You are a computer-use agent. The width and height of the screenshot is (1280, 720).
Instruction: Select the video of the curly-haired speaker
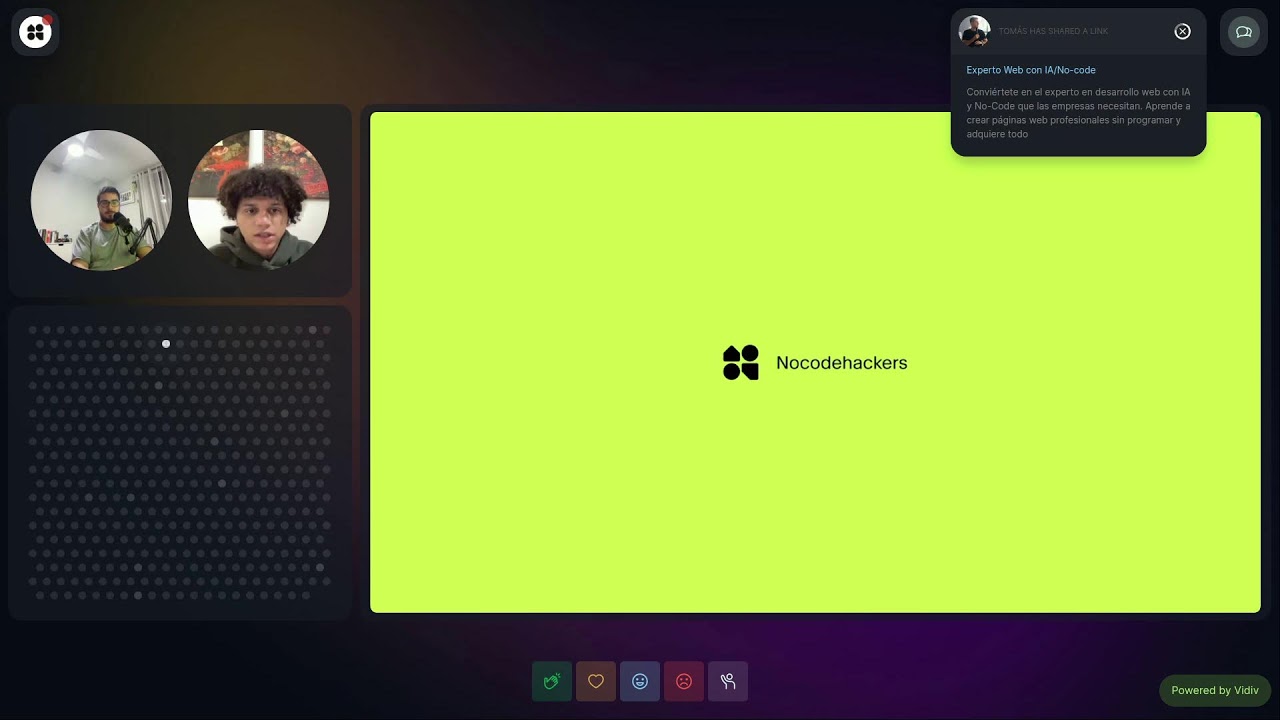[x=258, y=200]
